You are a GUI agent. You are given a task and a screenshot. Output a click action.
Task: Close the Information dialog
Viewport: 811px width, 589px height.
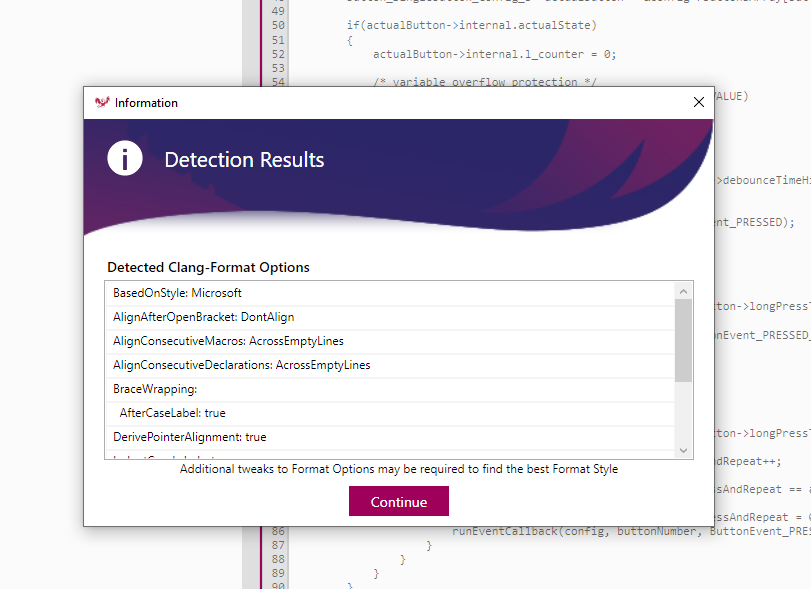click(x=699, y=102)
